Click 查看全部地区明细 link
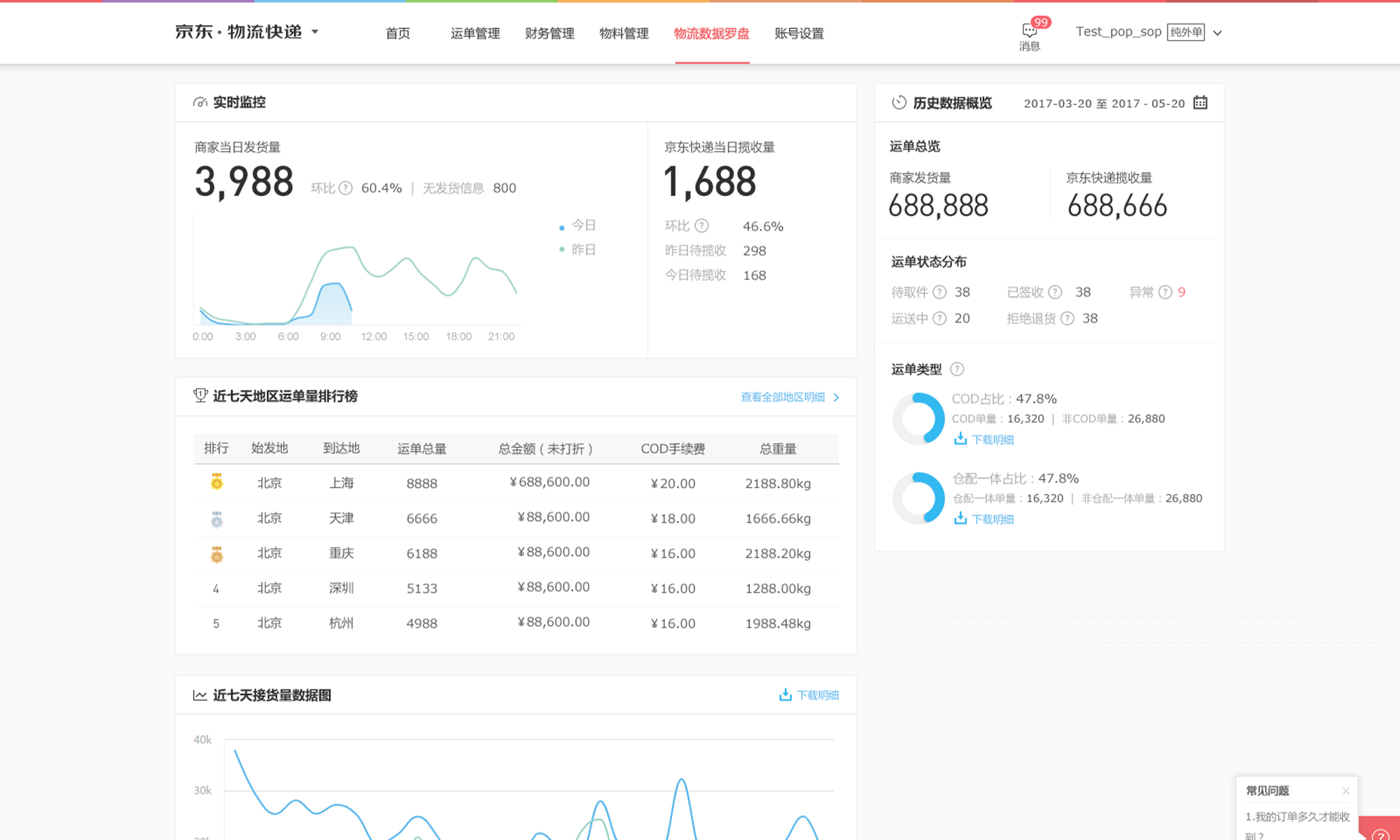 pos(783,397)
